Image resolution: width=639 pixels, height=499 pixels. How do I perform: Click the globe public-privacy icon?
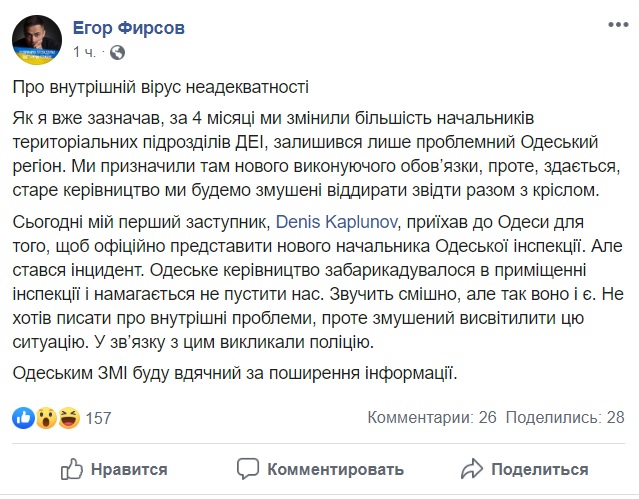pos(118,51)
